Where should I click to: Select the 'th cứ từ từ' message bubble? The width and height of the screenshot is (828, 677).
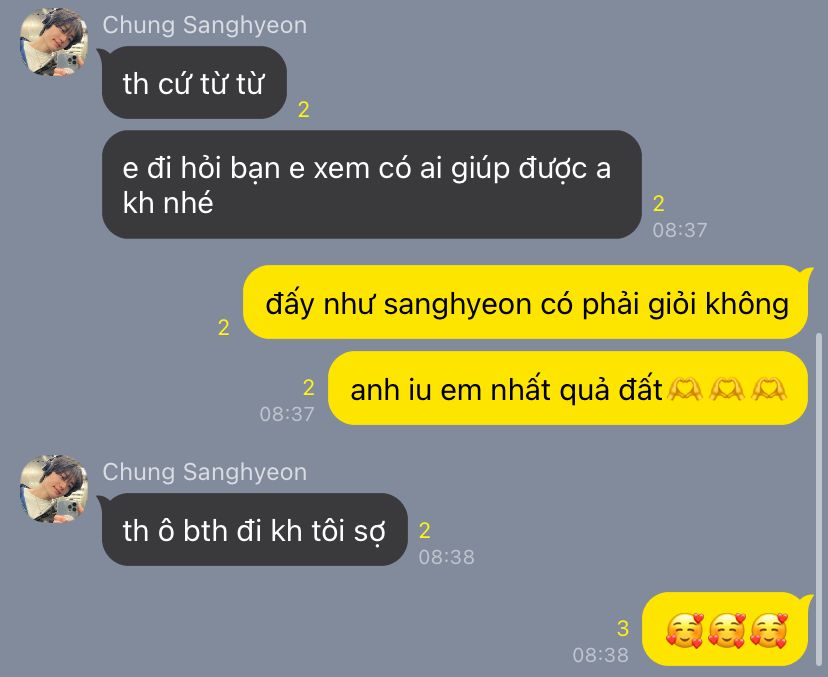point(194,82)
